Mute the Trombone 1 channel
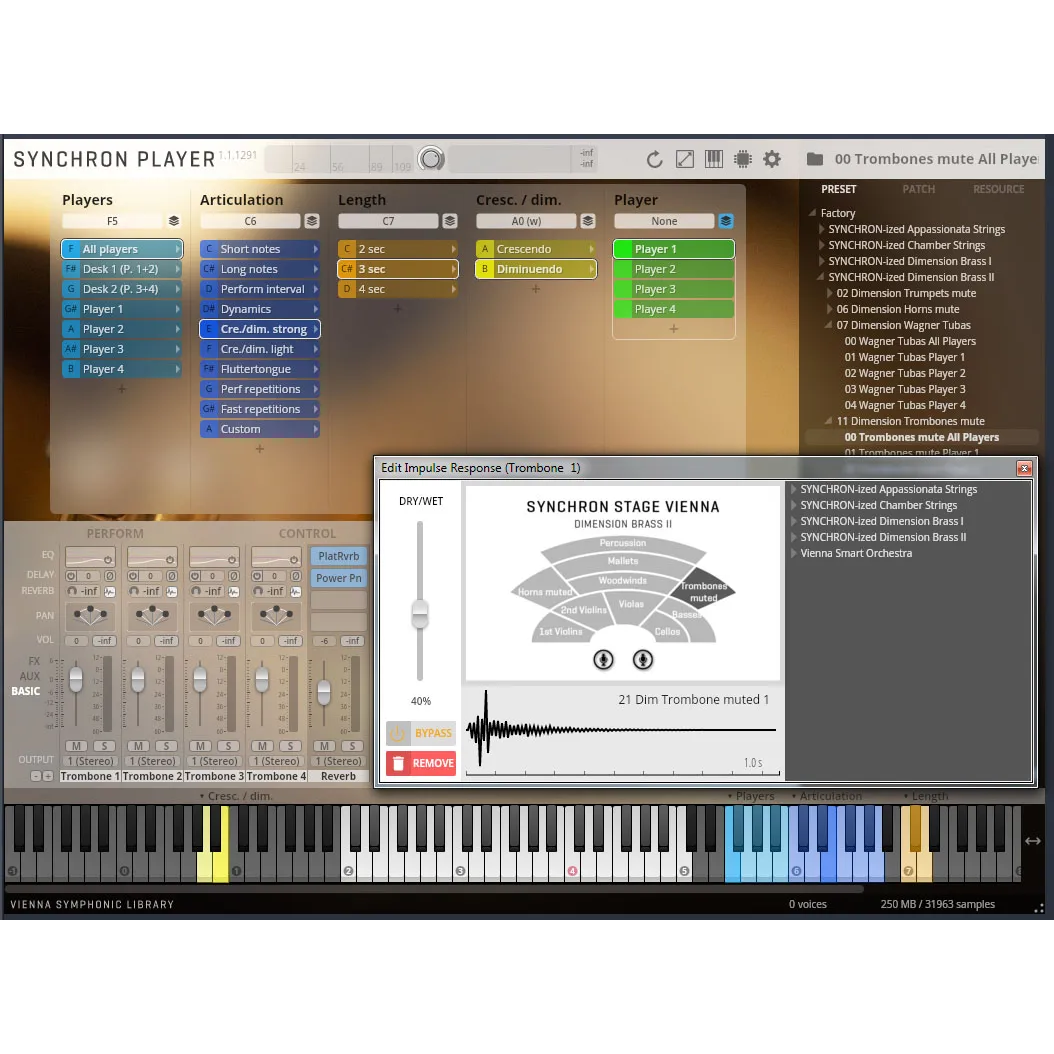The image size is (1054, 1054). pos(75,745)
